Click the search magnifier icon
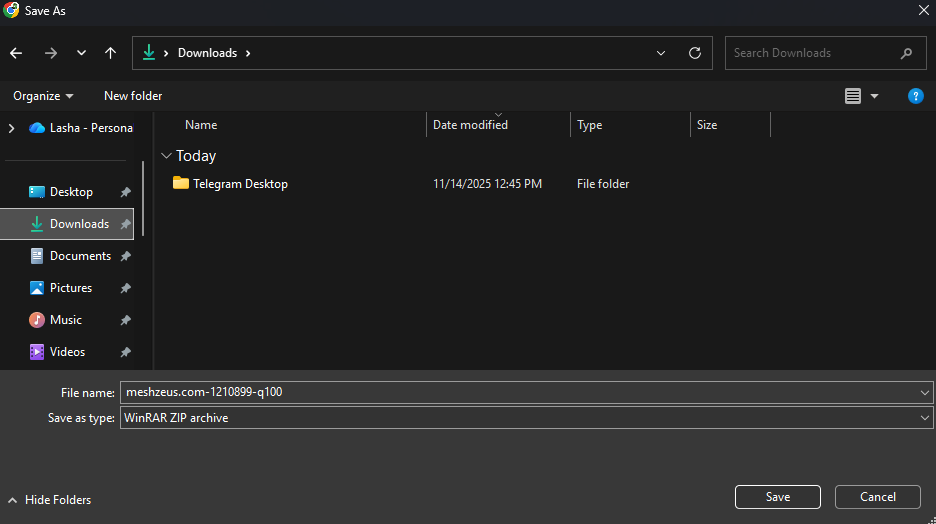Screen dimensions: 936x524 coord(906,53)
